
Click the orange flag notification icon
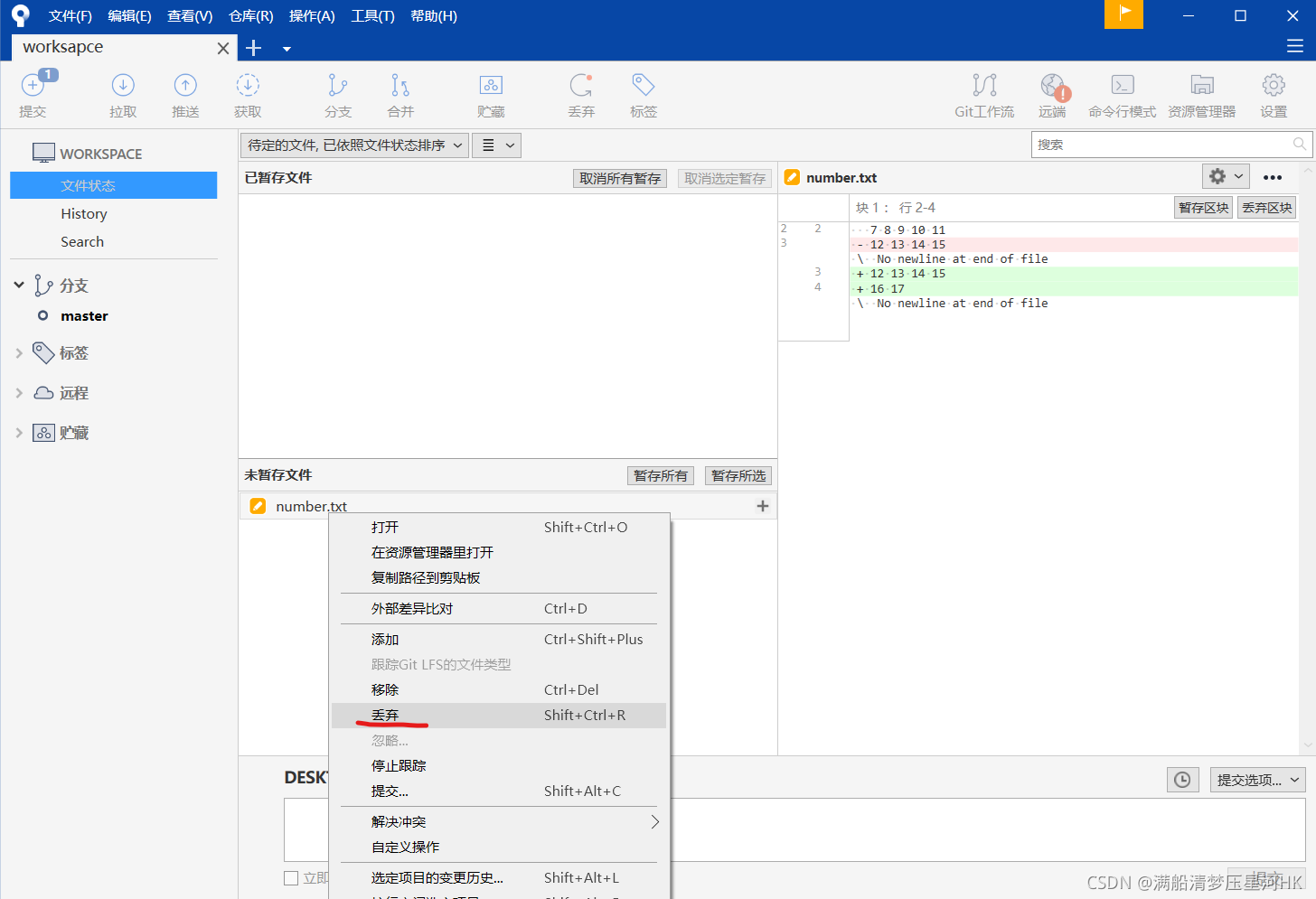(1123, 14)
